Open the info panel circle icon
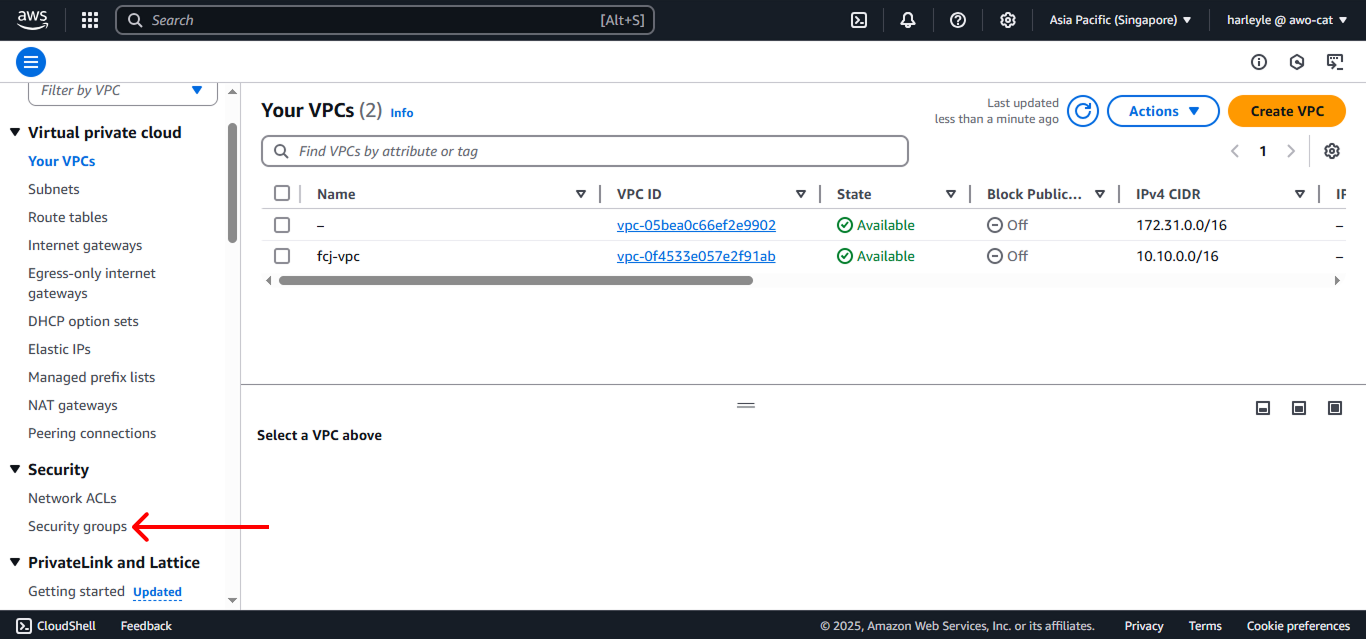Image resolution: width=1366 pixels, height=639 pixels. 1259,62
